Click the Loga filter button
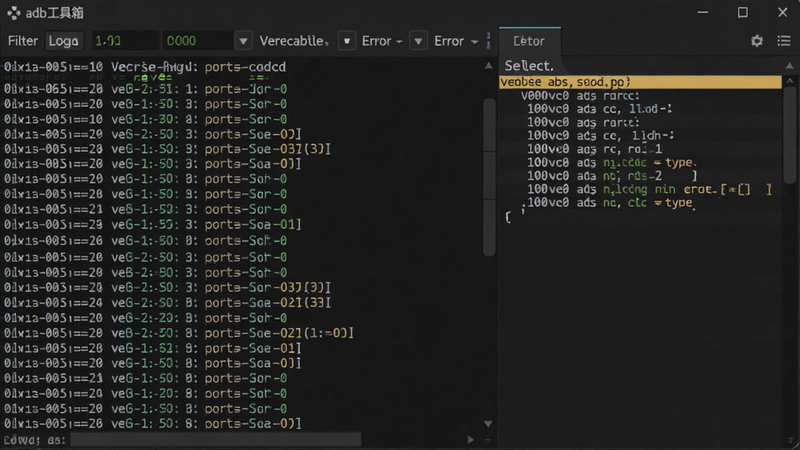800x450 pixels. 64,41
